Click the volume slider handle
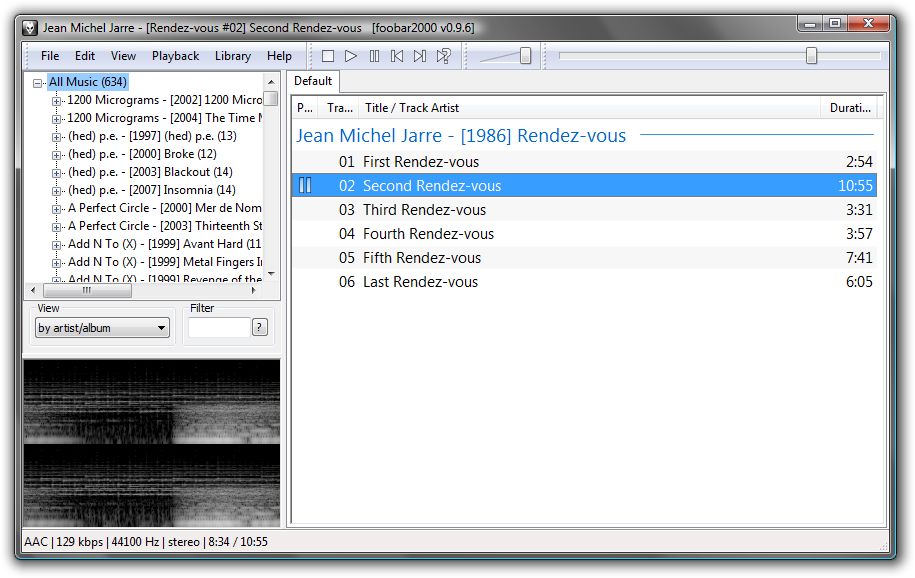Screen dimensions: 915x578 525,56
